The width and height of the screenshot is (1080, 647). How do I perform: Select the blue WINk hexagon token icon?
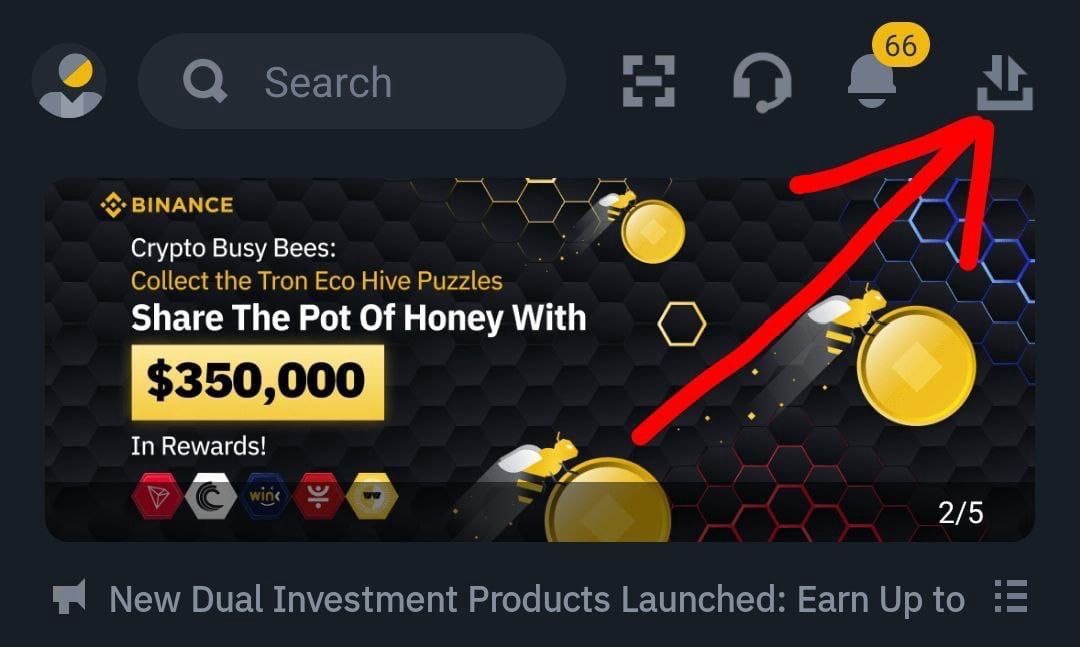tap(264, 495)
